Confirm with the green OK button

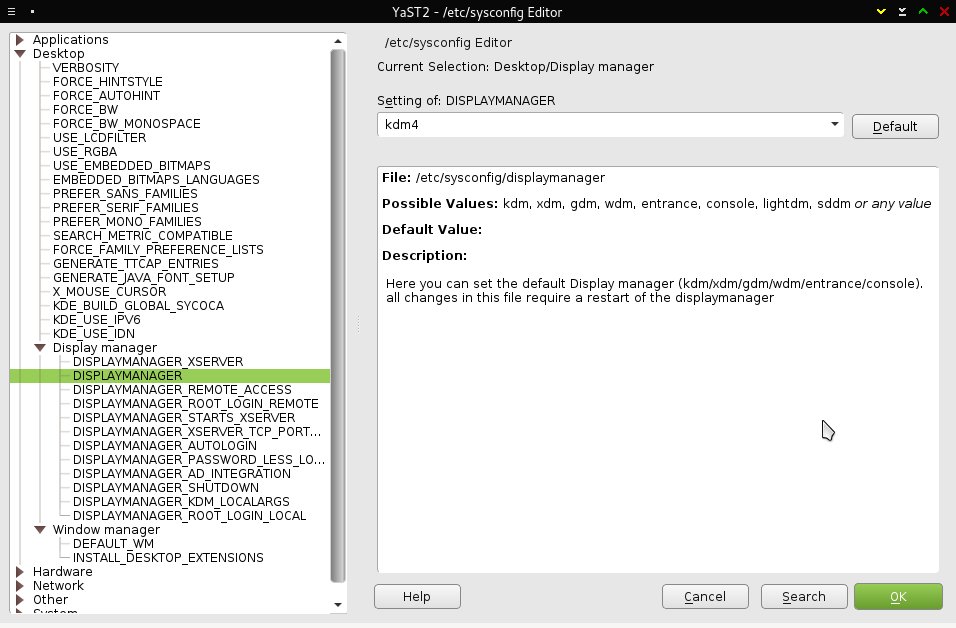tap(898, 596)
